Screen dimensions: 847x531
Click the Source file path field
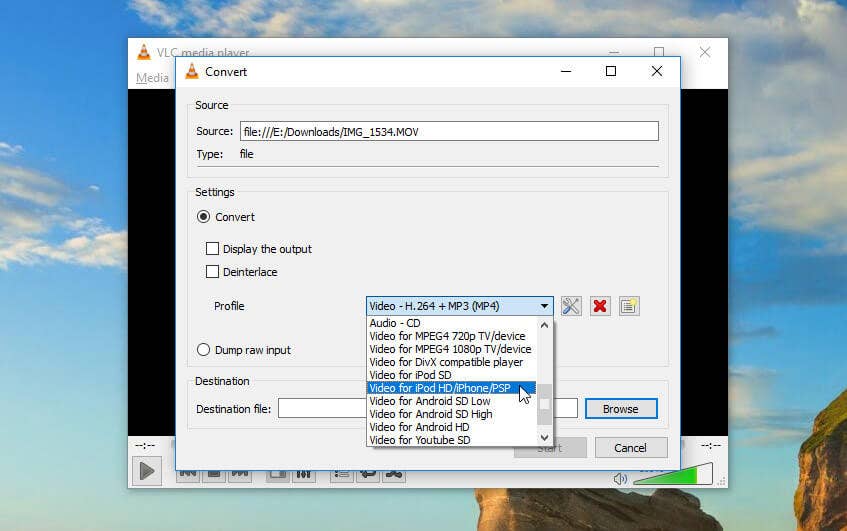pos(449,131)
